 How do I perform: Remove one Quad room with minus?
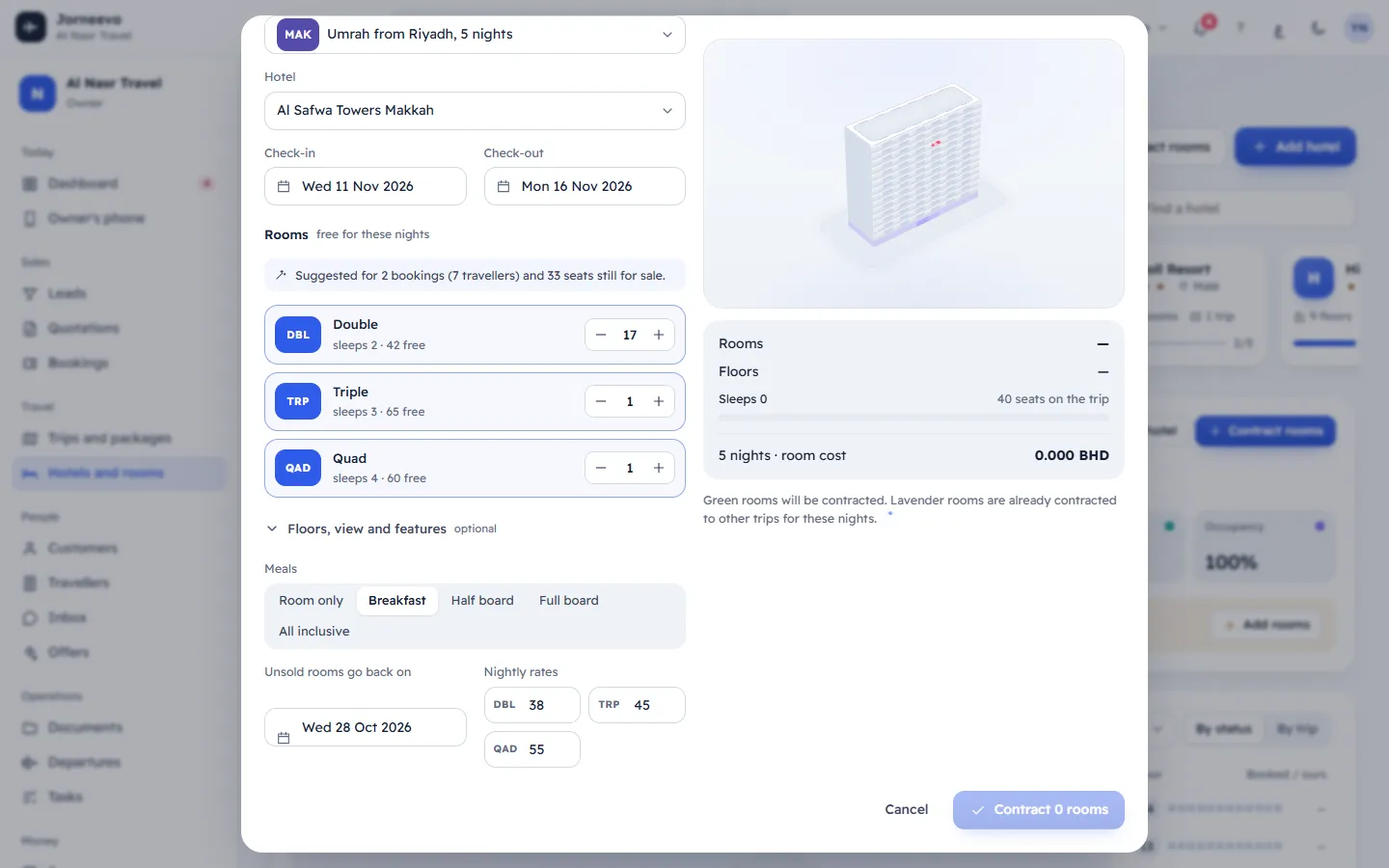[601, 468]
